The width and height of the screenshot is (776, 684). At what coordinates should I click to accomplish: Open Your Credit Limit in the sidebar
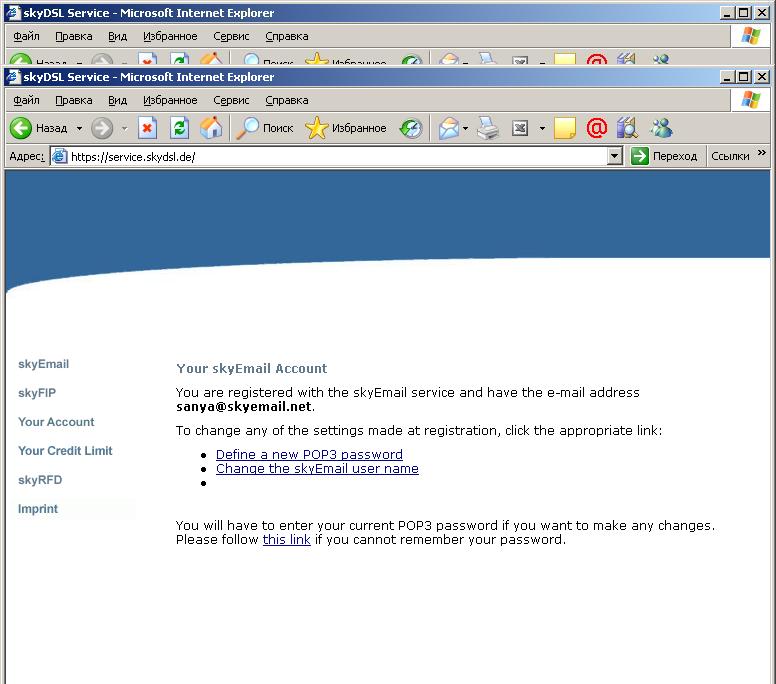65,451
